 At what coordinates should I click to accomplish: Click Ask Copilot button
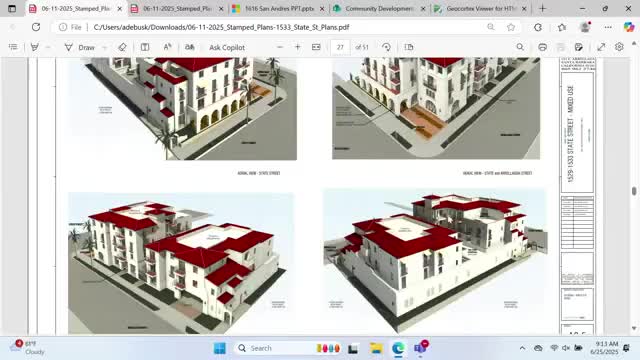pyautogui.click(x=227, y=47)
